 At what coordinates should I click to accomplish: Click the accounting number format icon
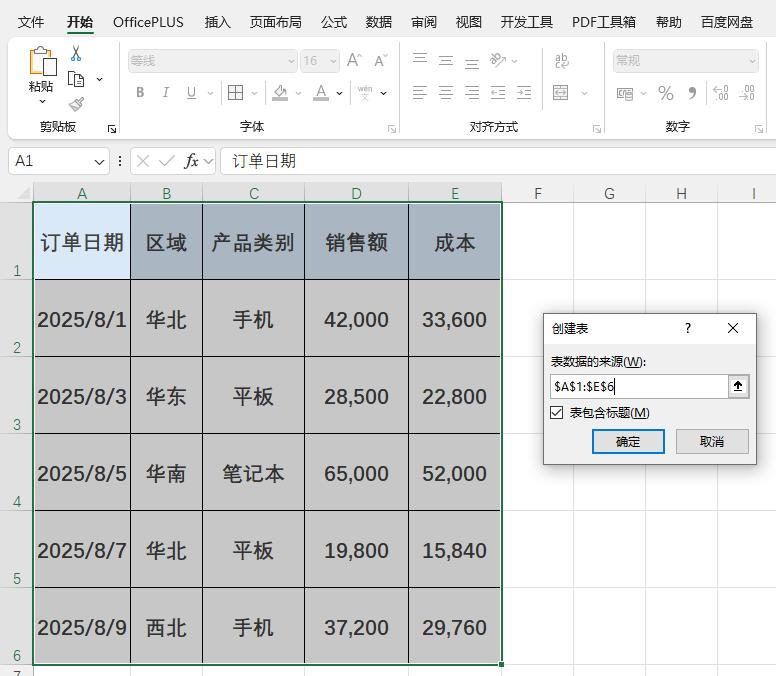625,93
